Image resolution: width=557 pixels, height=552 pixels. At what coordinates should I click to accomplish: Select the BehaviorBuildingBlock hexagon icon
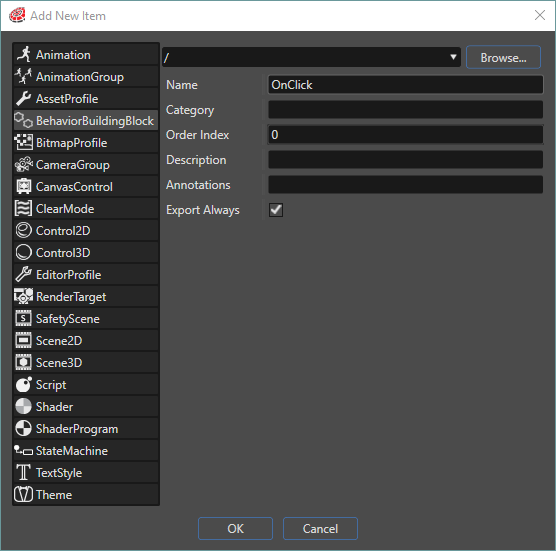23,121
